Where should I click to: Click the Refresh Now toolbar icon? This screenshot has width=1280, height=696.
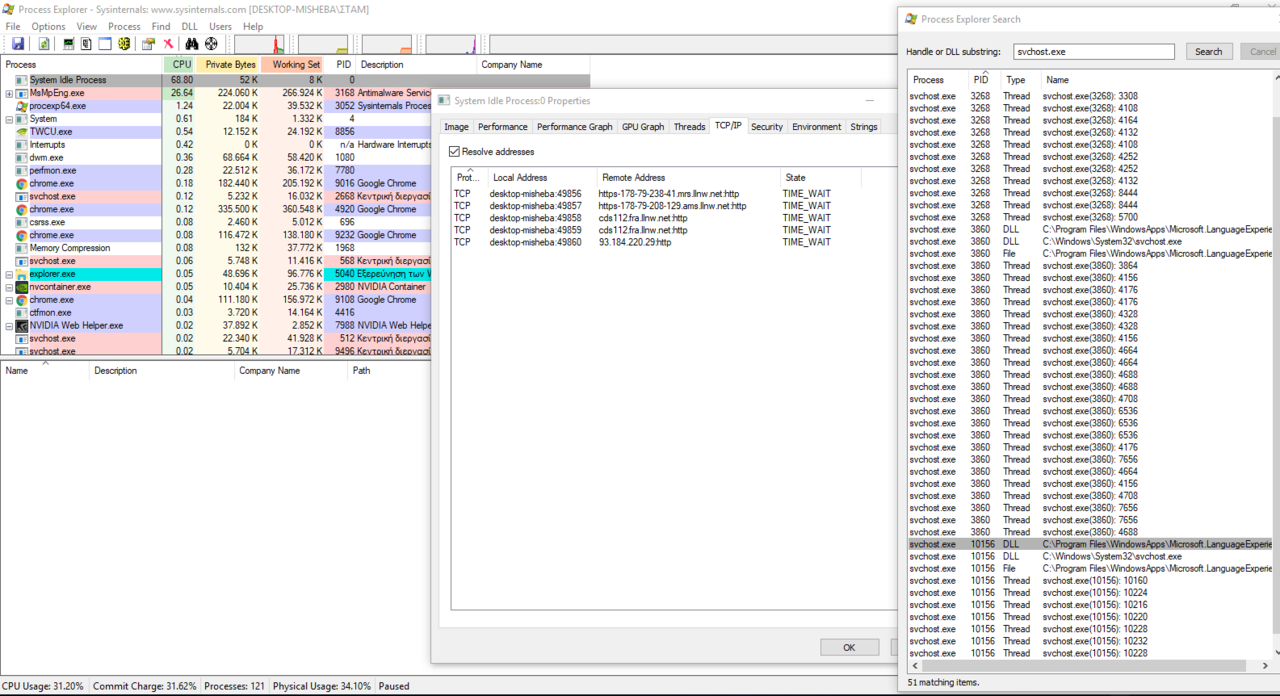coord(44,44)
